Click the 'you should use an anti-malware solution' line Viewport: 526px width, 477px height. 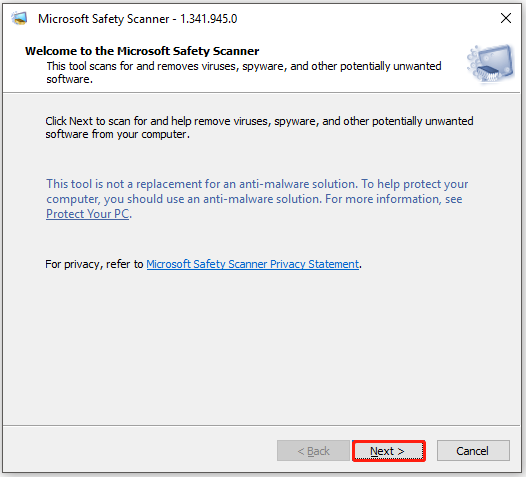coord(254,199)
